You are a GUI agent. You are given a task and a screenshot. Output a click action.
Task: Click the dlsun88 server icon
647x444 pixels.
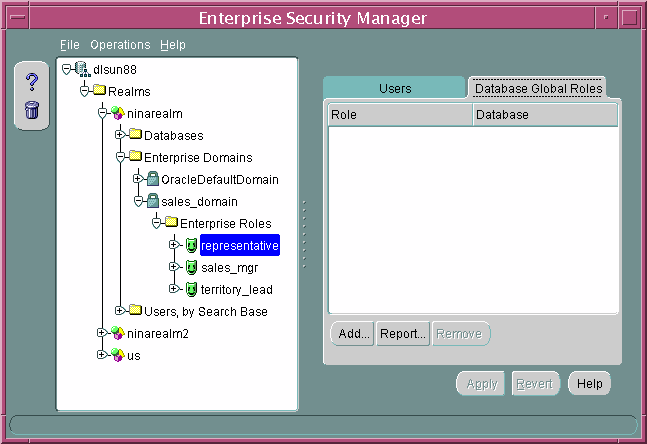coord(81,69)
